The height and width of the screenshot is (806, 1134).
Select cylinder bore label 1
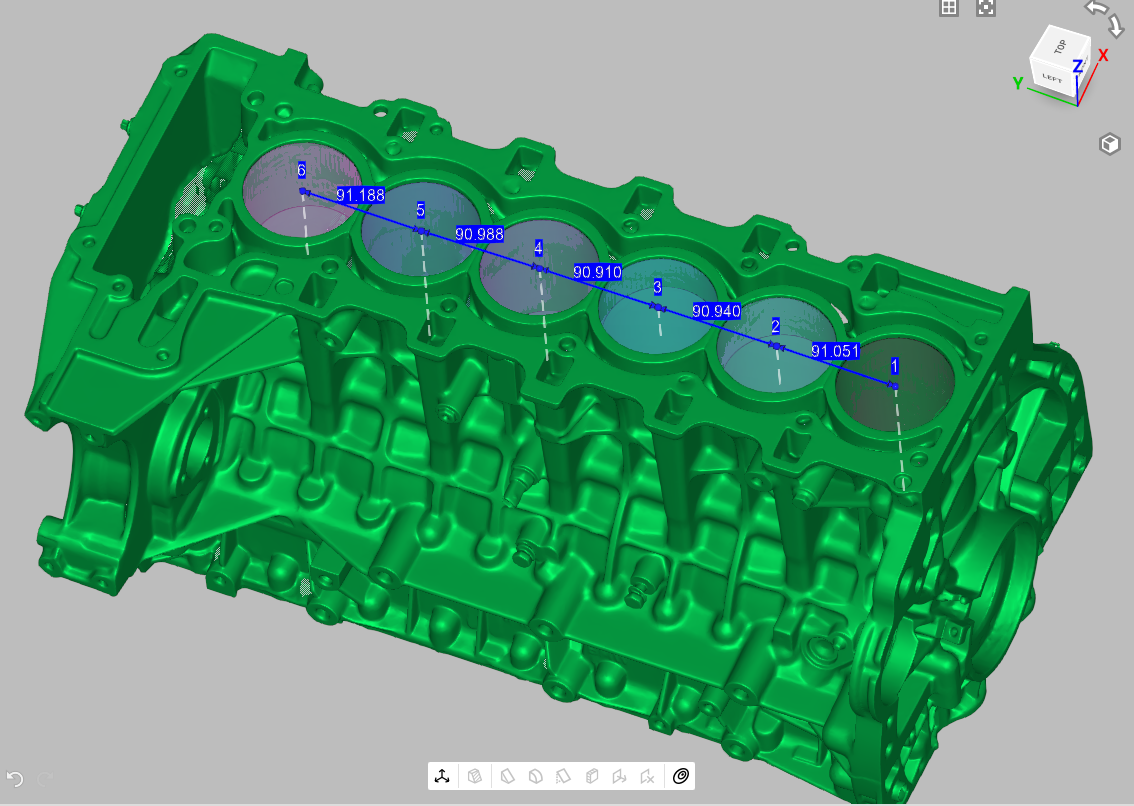895,366
